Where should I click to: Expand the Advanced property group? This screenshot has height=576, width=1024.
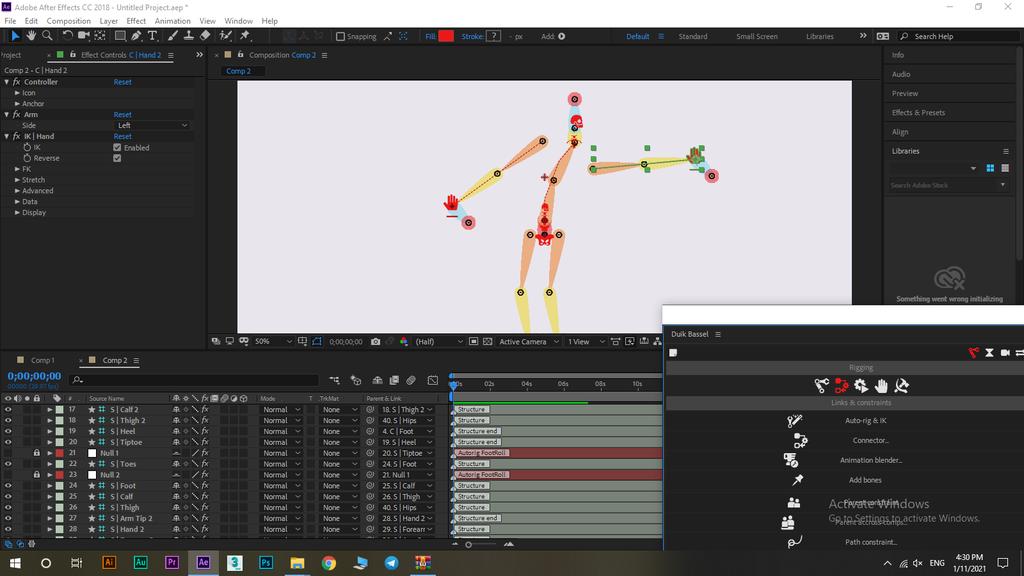[18, 191]
